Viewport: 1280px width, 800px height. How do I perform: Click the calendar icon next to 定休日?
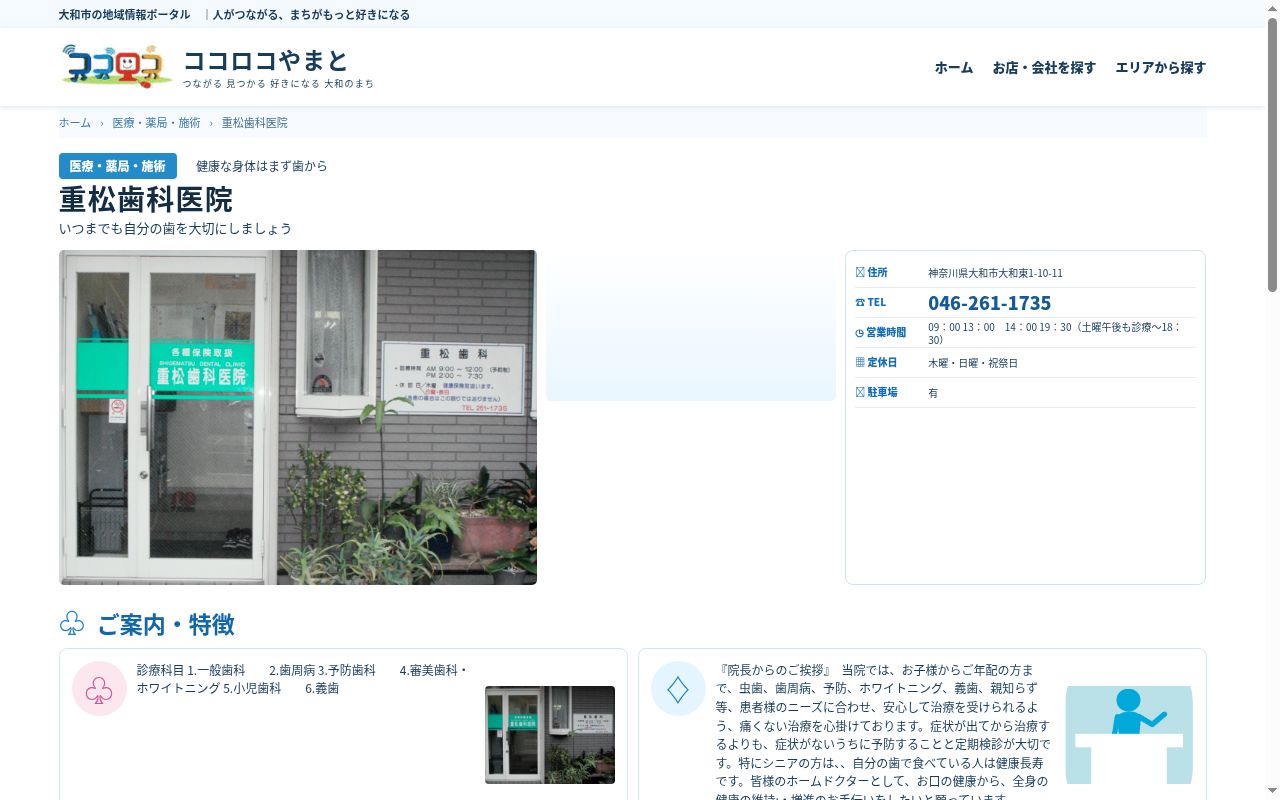(860, 362)
